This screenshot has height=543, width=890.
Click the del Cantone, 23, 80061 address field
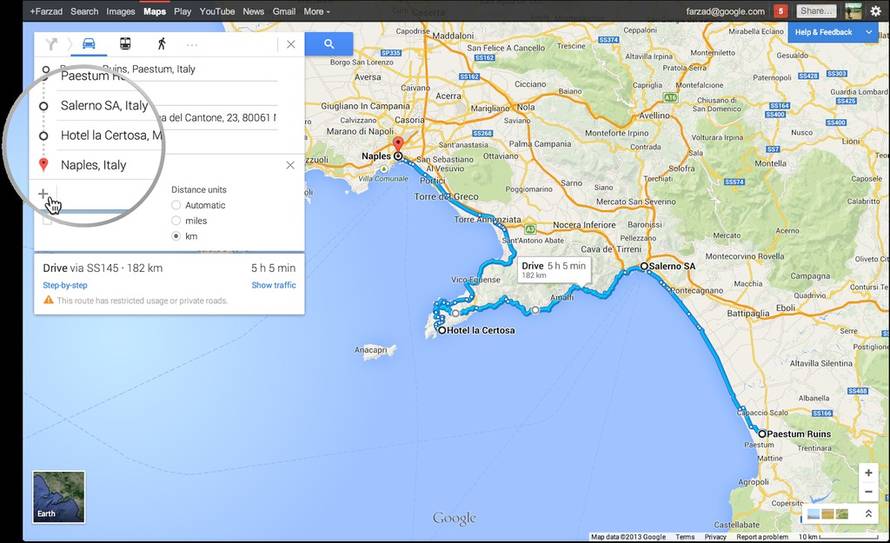tap(221, 117)
